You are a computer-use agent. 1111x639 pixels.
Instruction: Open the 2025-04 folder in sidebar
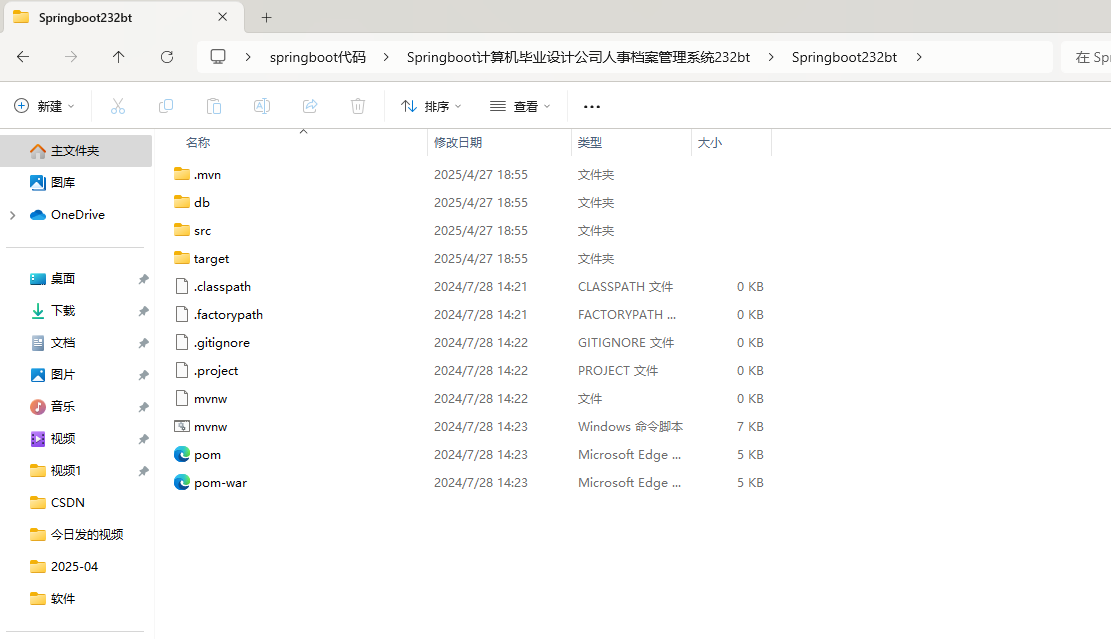click(x=74, y=567)
